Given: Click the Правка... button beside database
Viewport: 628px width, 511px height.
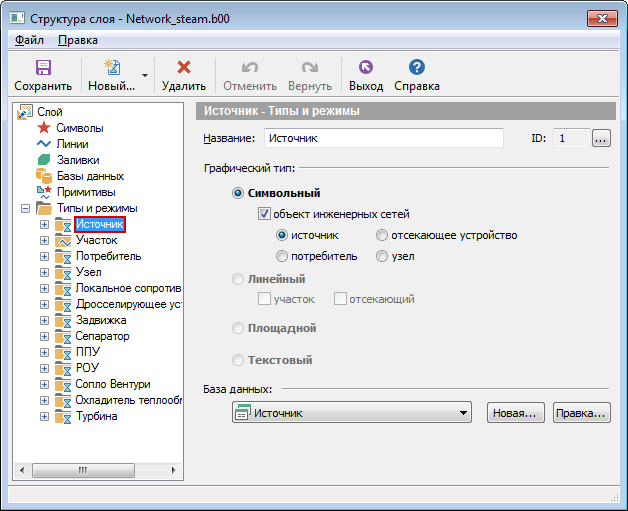Looking at the screenshot, I should 581,413.
